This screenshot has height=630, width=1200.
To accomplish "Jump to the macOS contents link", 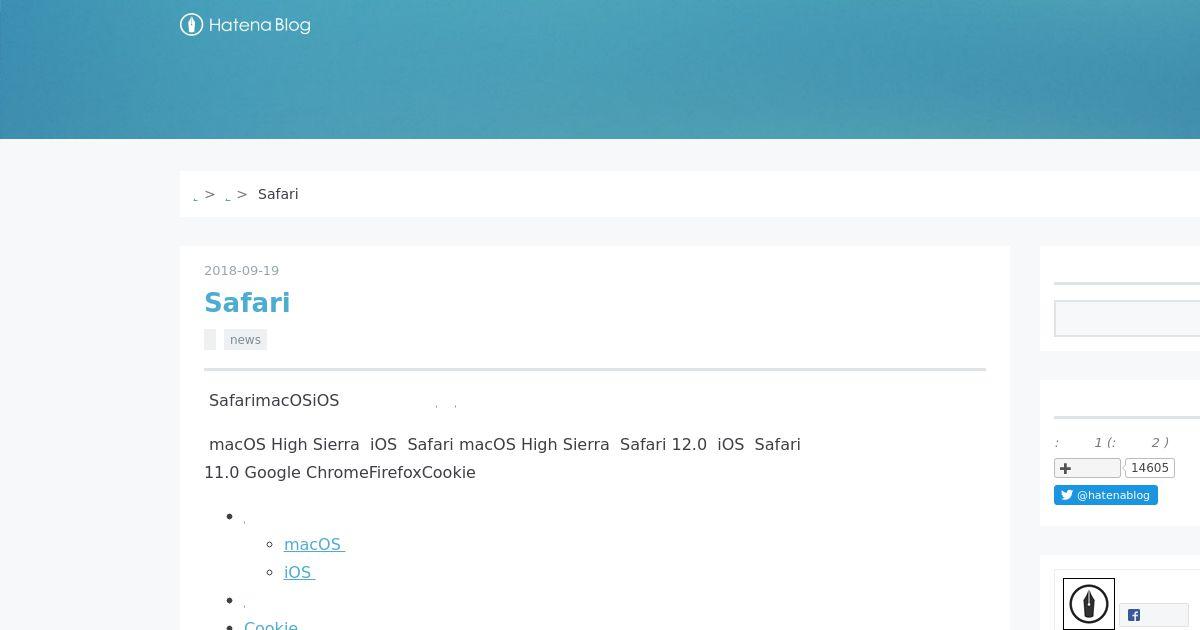I will coord(314,544).
